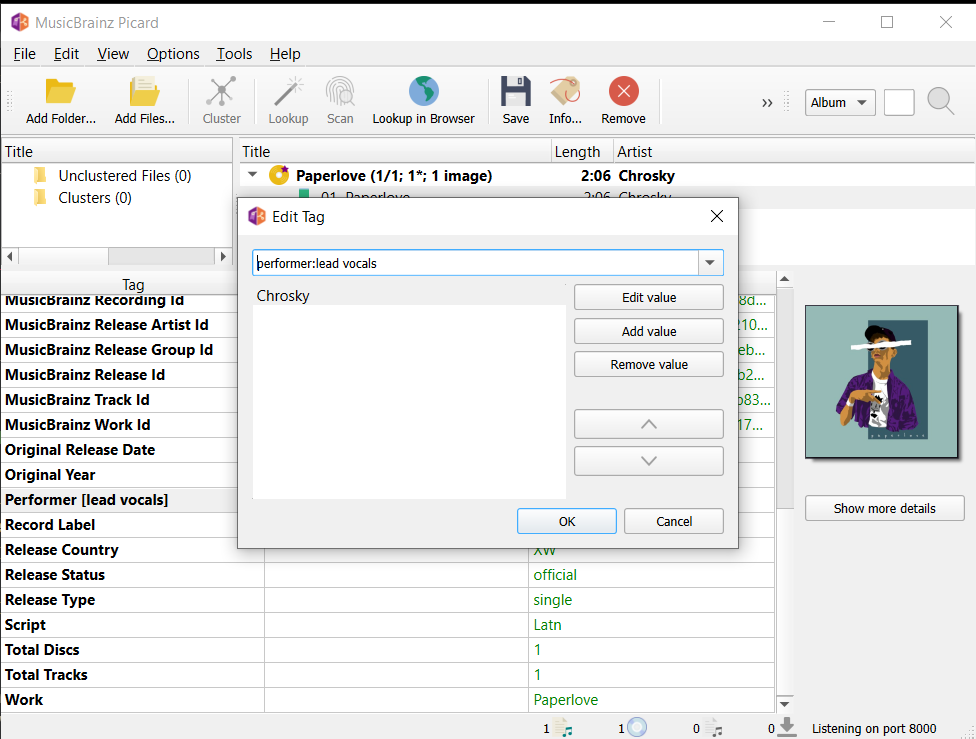Click the metadata scrollbar up arrow
The image size is (976, 739).
pyautogui.click(x=784, y=279)
